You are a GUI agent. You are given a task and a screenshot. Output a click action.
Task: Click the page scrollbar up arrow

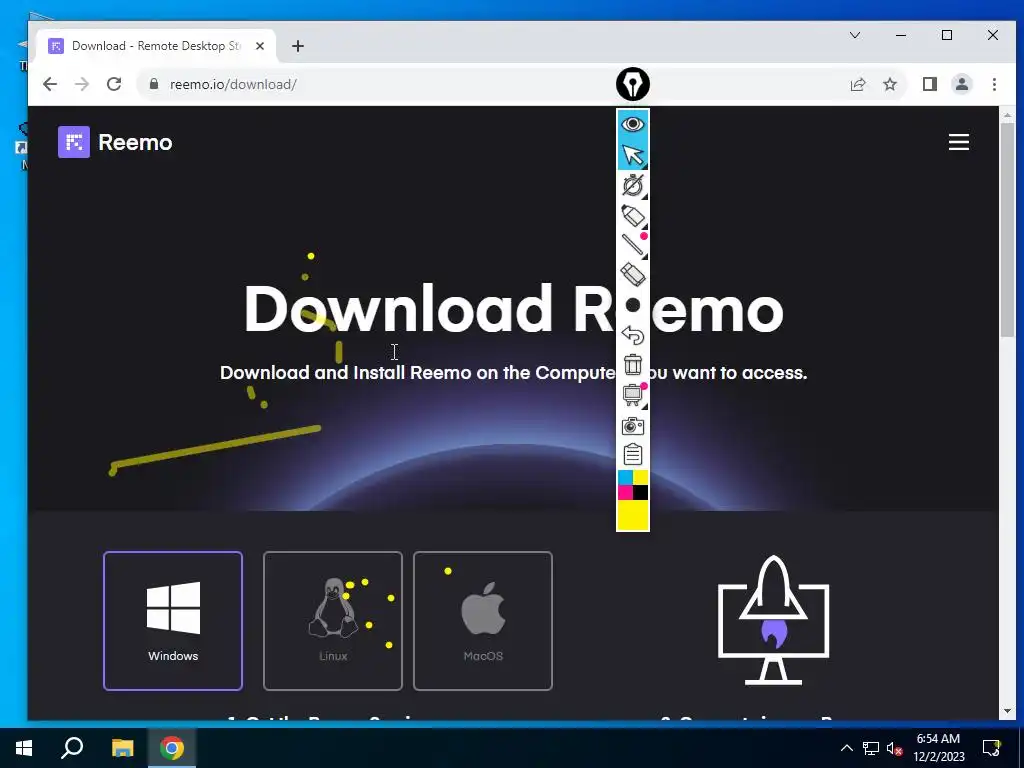tap(1007, 114)
